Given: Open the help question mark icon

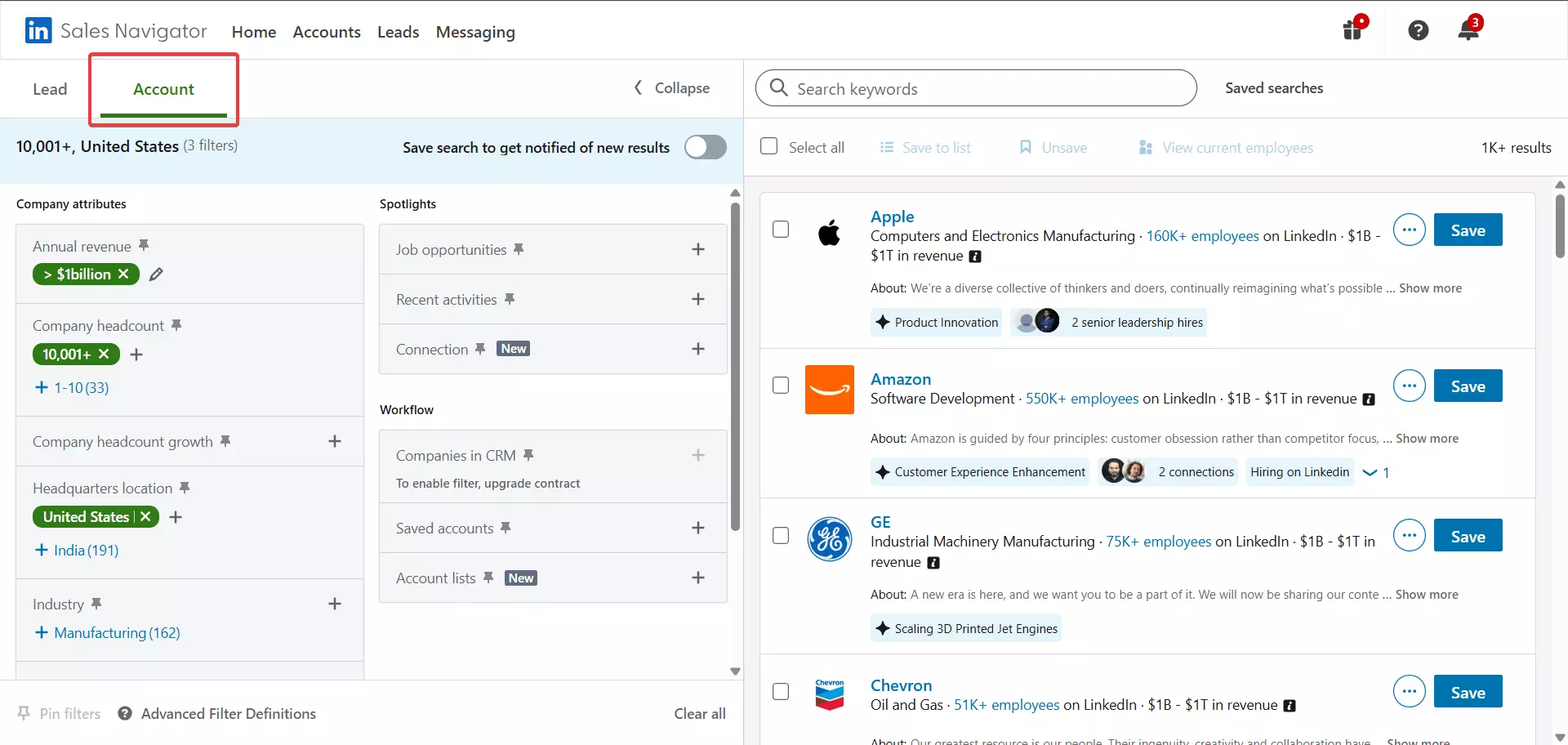Looking at the screenshot, I should 1419,29.
